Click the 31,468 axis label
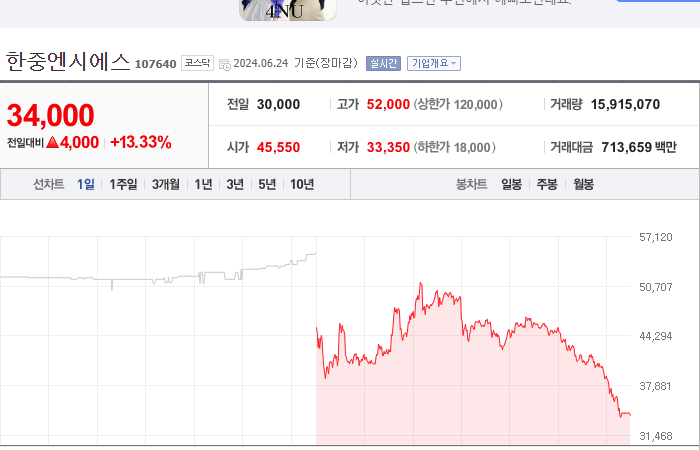700x450 pixels. [655, 436]
